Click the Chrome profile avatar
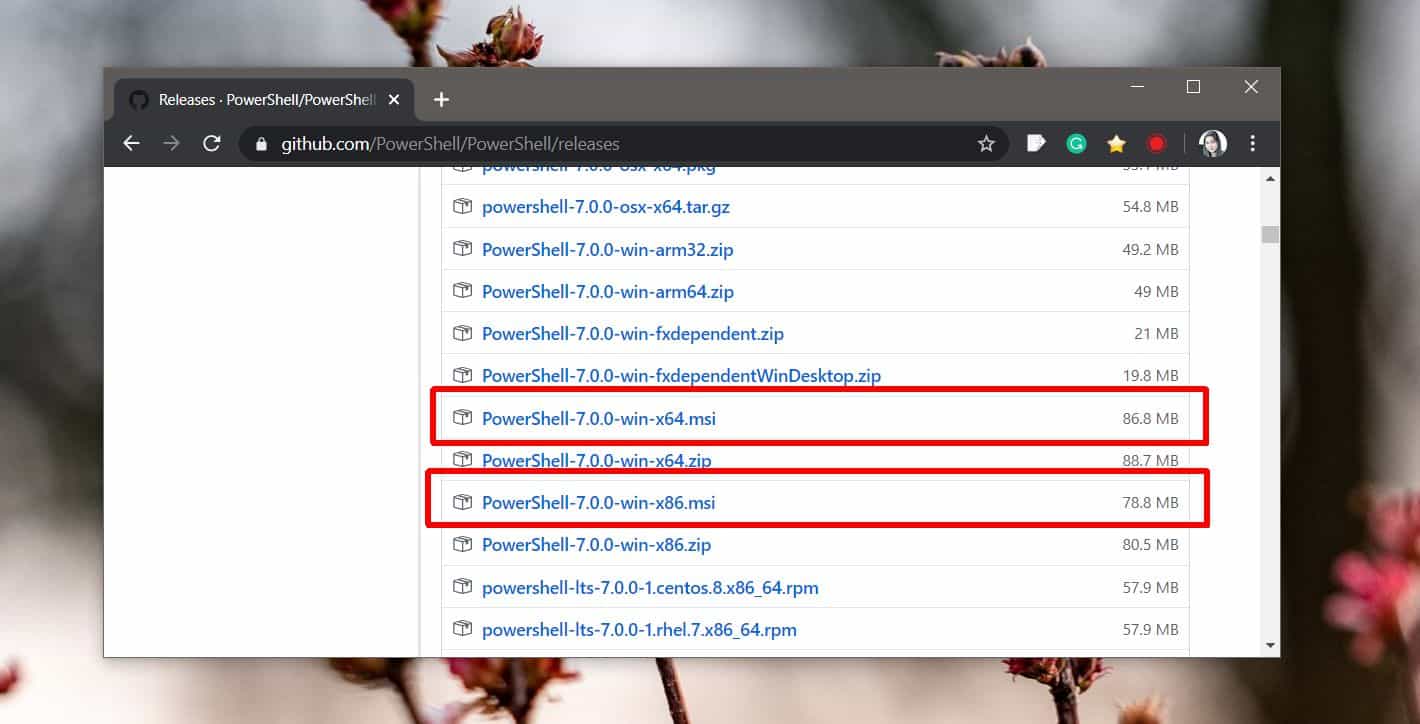Image resolution: width=1420 pixels, height=724 pixels. coord(1212,143)
